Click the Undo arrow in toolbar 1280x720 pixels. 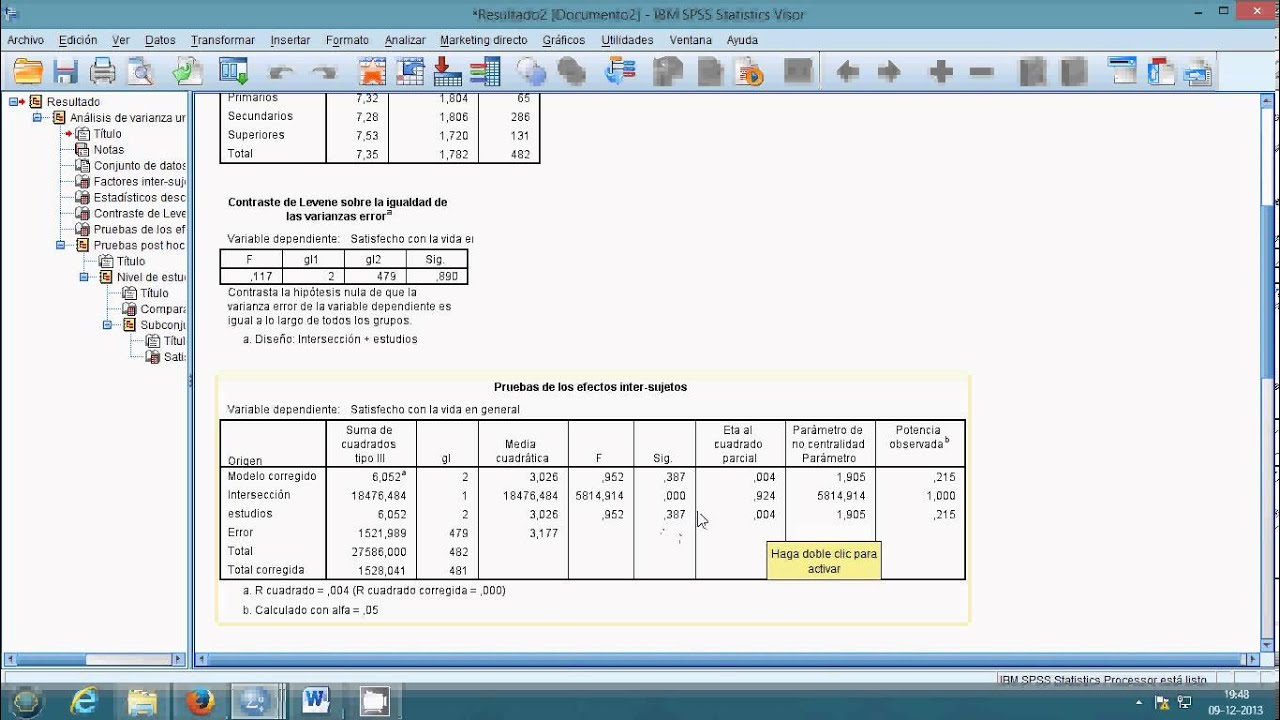[282, 72]
